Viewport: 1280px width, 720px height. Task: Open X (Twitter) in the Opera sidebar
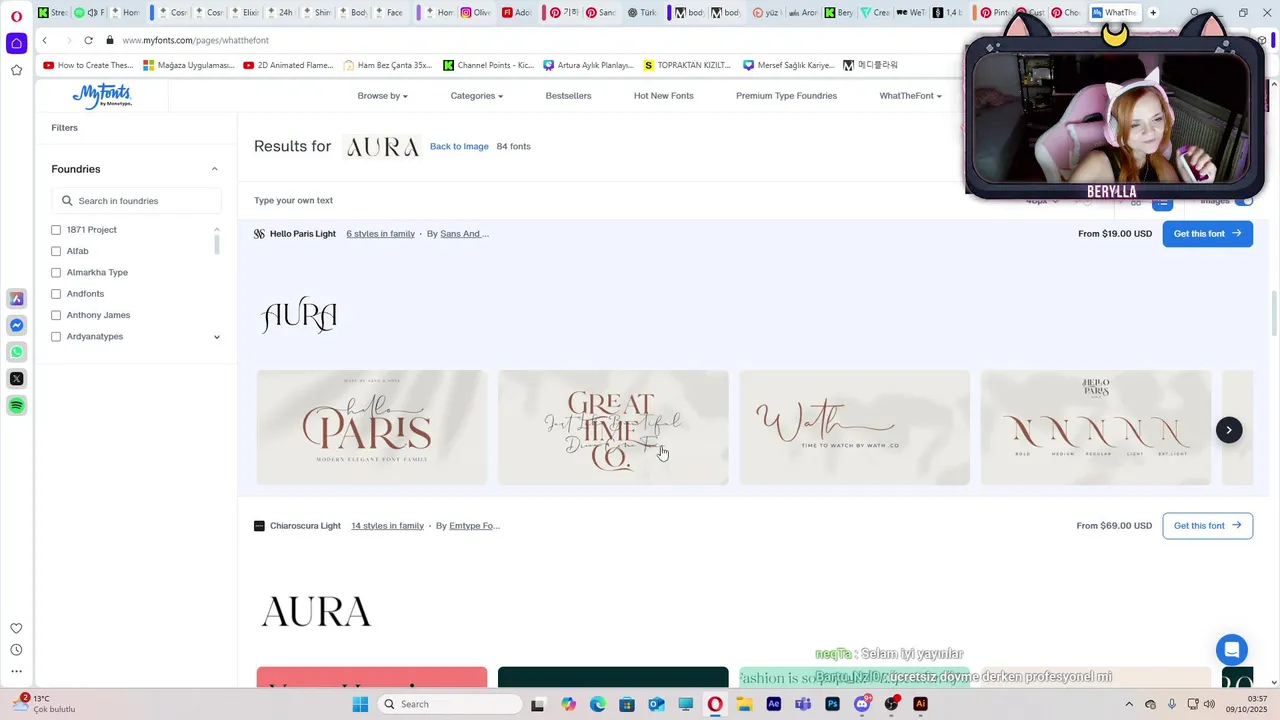click(x=16, y=378)
